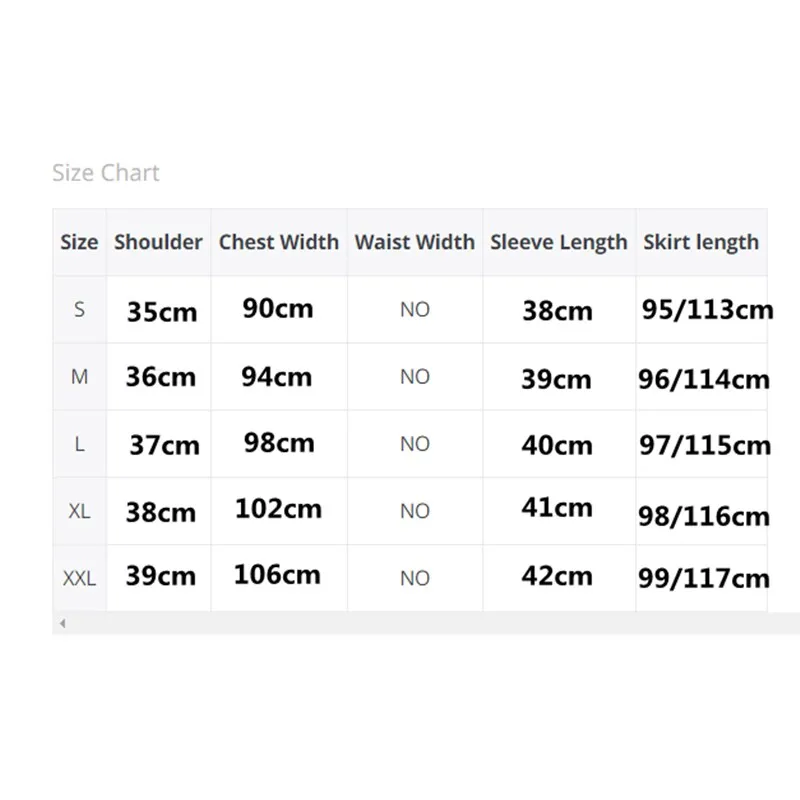This screenshot has width=800, height=800.
Task: Click the Chest Width column header
Action: click(x=278, y=242)
